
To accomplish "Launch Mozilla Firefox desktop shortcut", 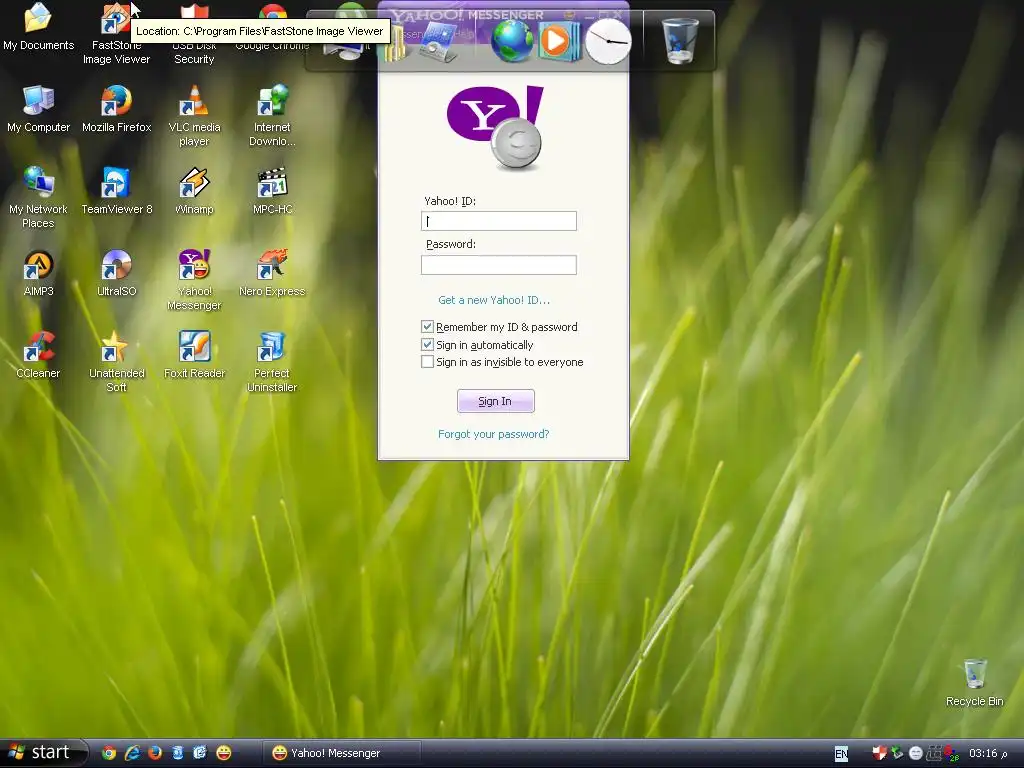I will pyautogui.click(x=116, y=108).
